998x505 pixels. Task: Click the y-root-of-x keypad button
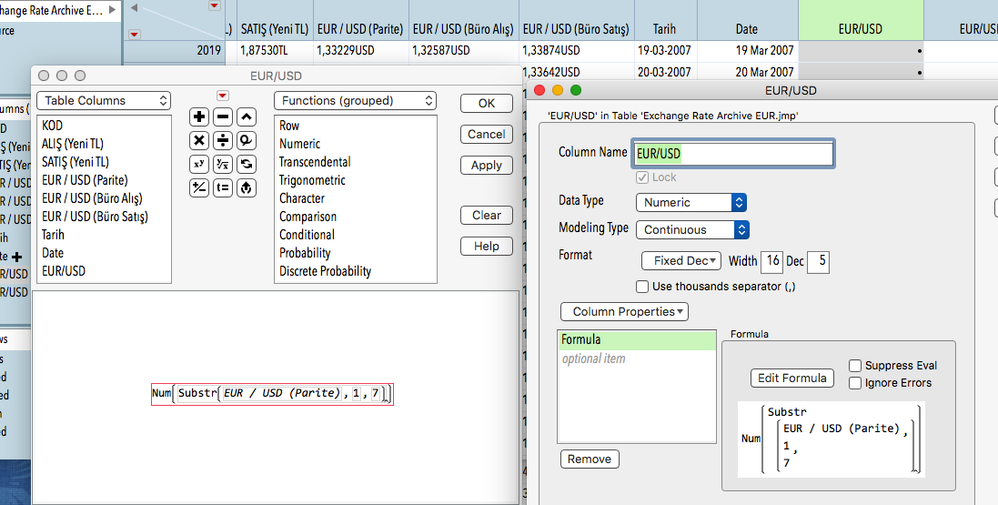(x=223, y=164)
